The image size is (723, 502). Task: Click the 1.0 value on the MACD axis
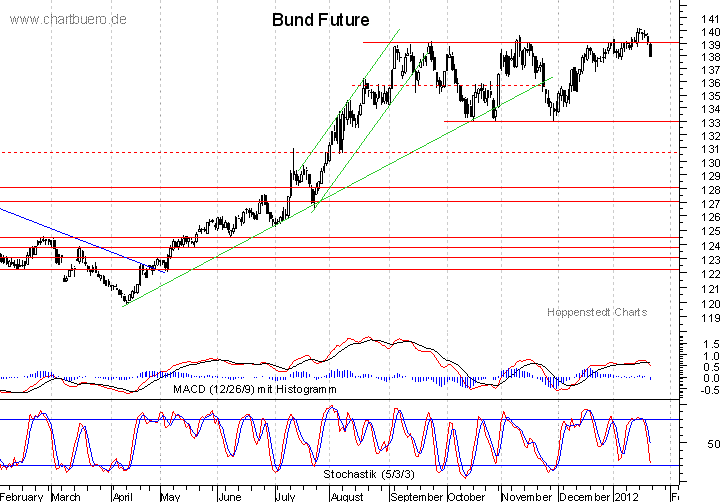click(x=712, y=356)
